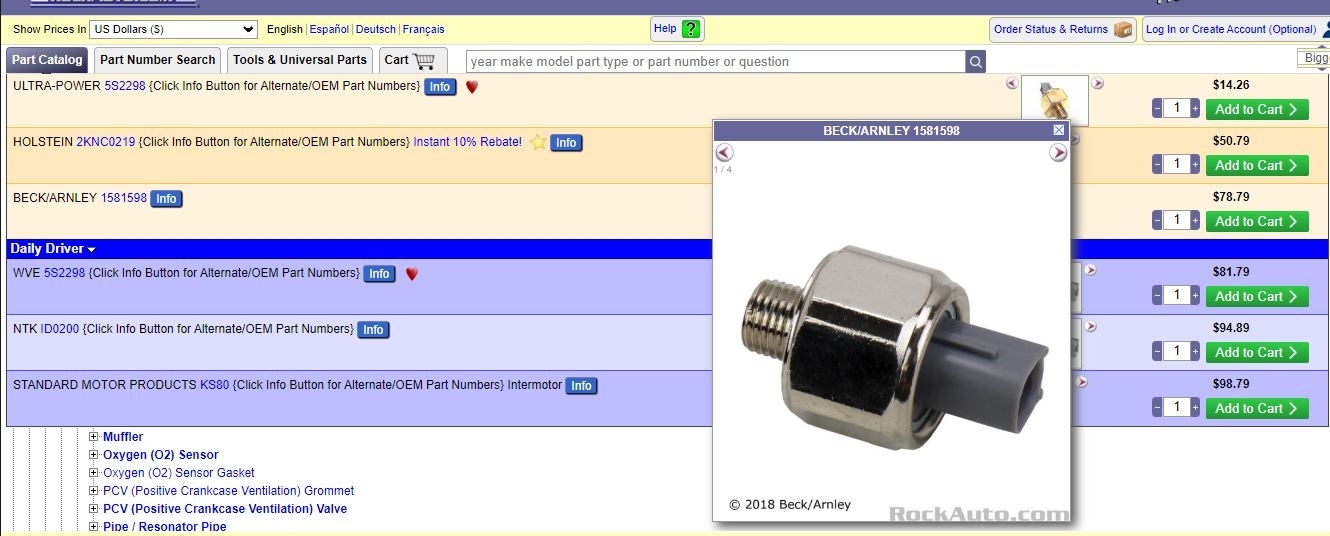Switch to the Part Catalog tab
This screenshot has height=536, width=1330.
pos(48,60)
